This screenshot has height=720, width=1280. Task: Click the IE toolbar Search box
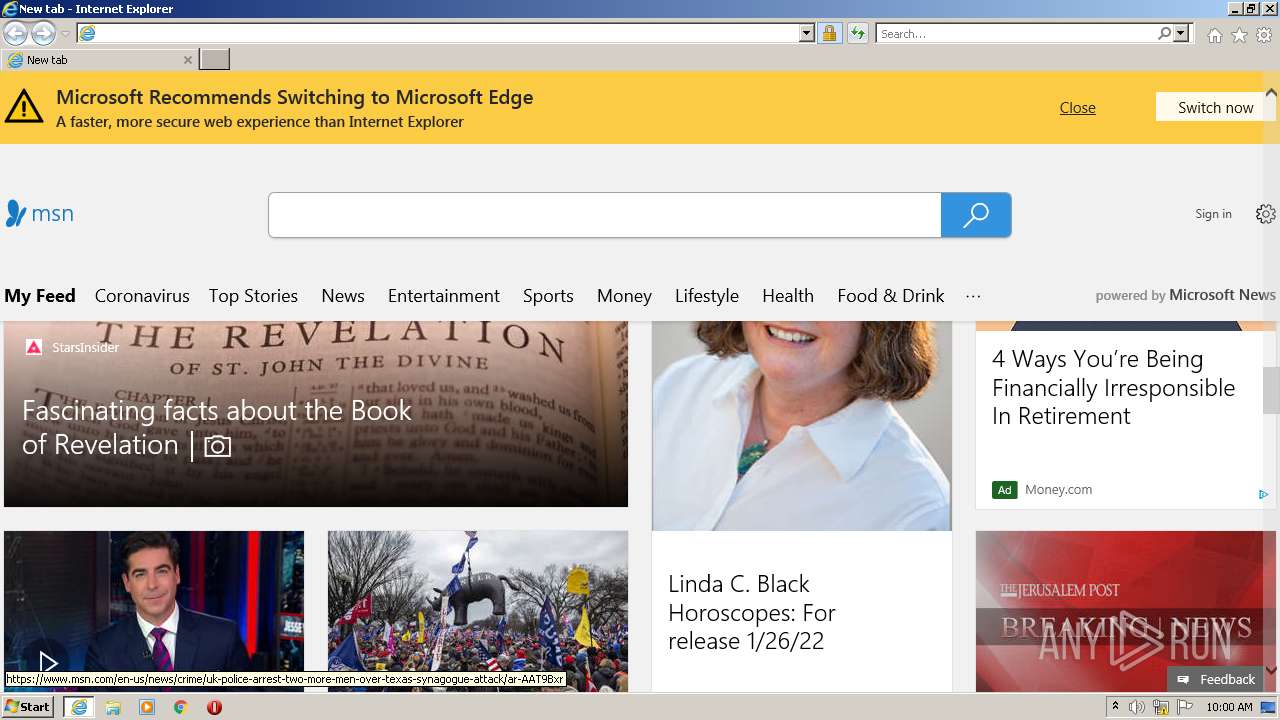pyautogui.click(x=1016, y=33)
